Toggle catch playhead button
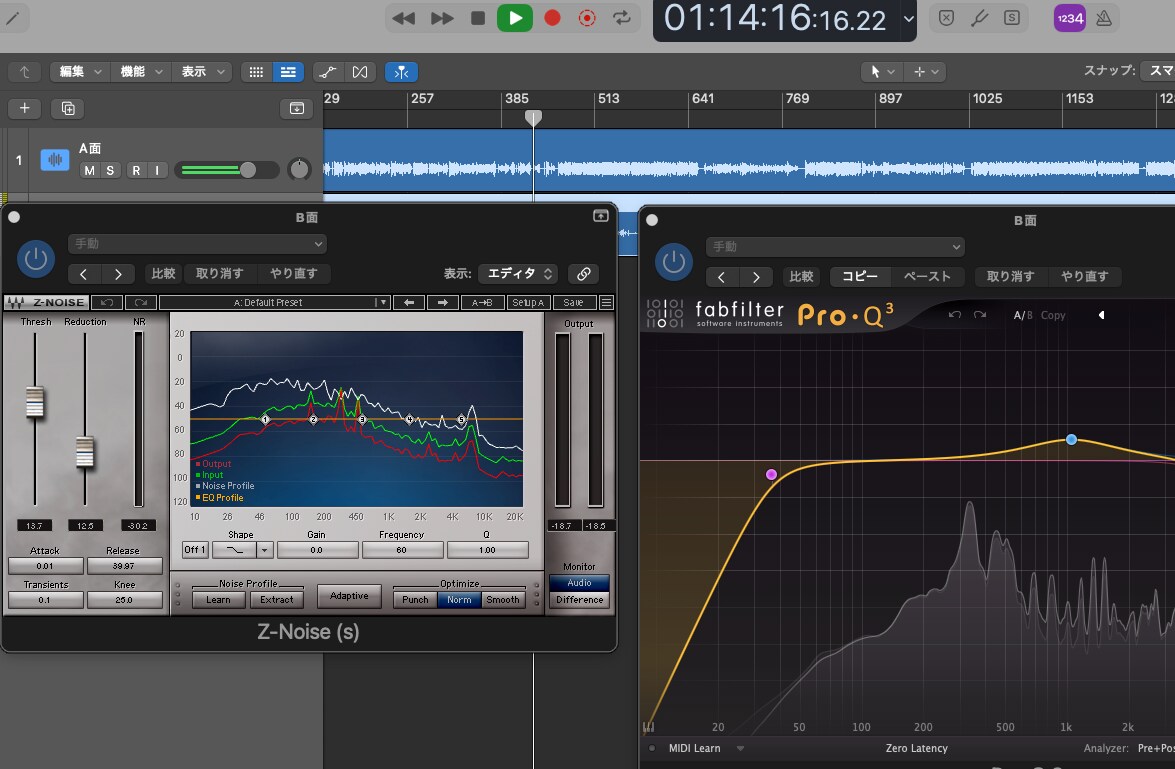The image size is (1175, 769). 402,72
